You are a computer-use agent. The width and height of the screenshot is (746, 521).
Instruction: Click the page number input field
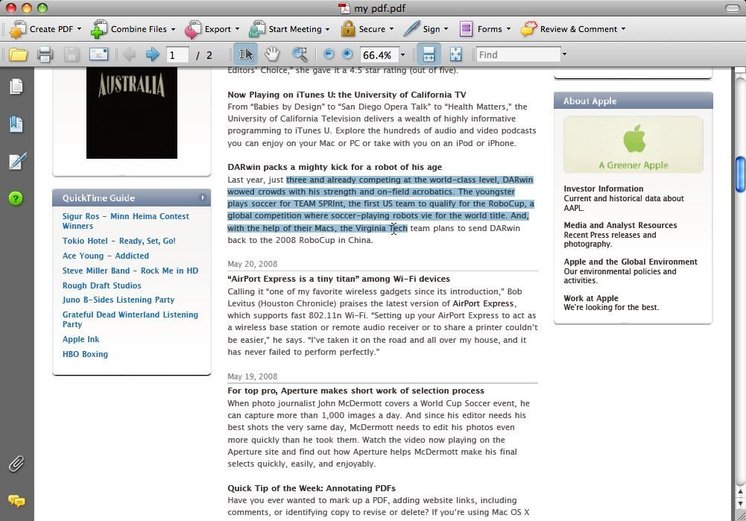(177, 55)
